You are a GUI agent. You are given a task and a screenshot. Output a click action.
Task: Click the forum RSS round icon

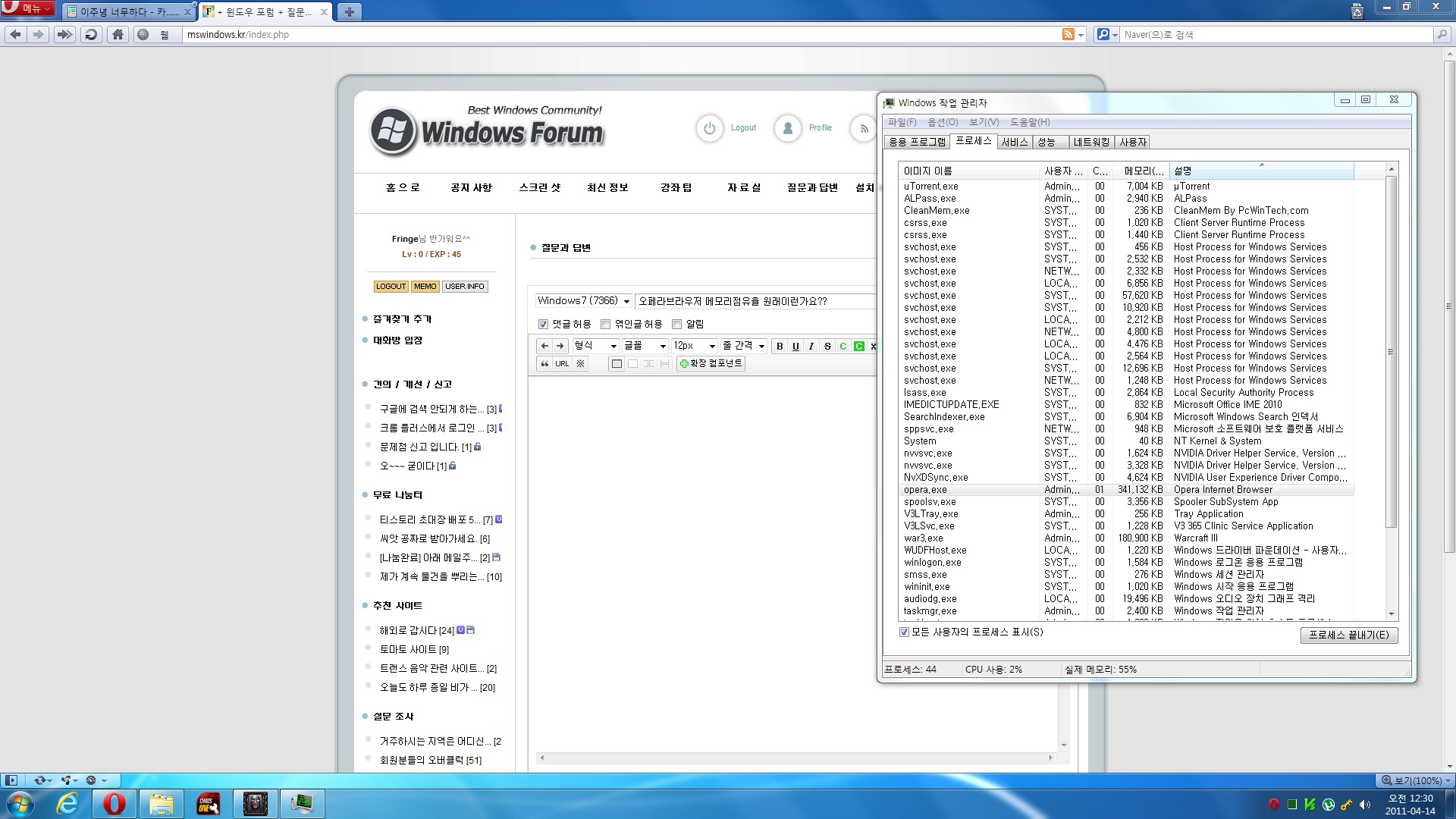click(864, 128)
